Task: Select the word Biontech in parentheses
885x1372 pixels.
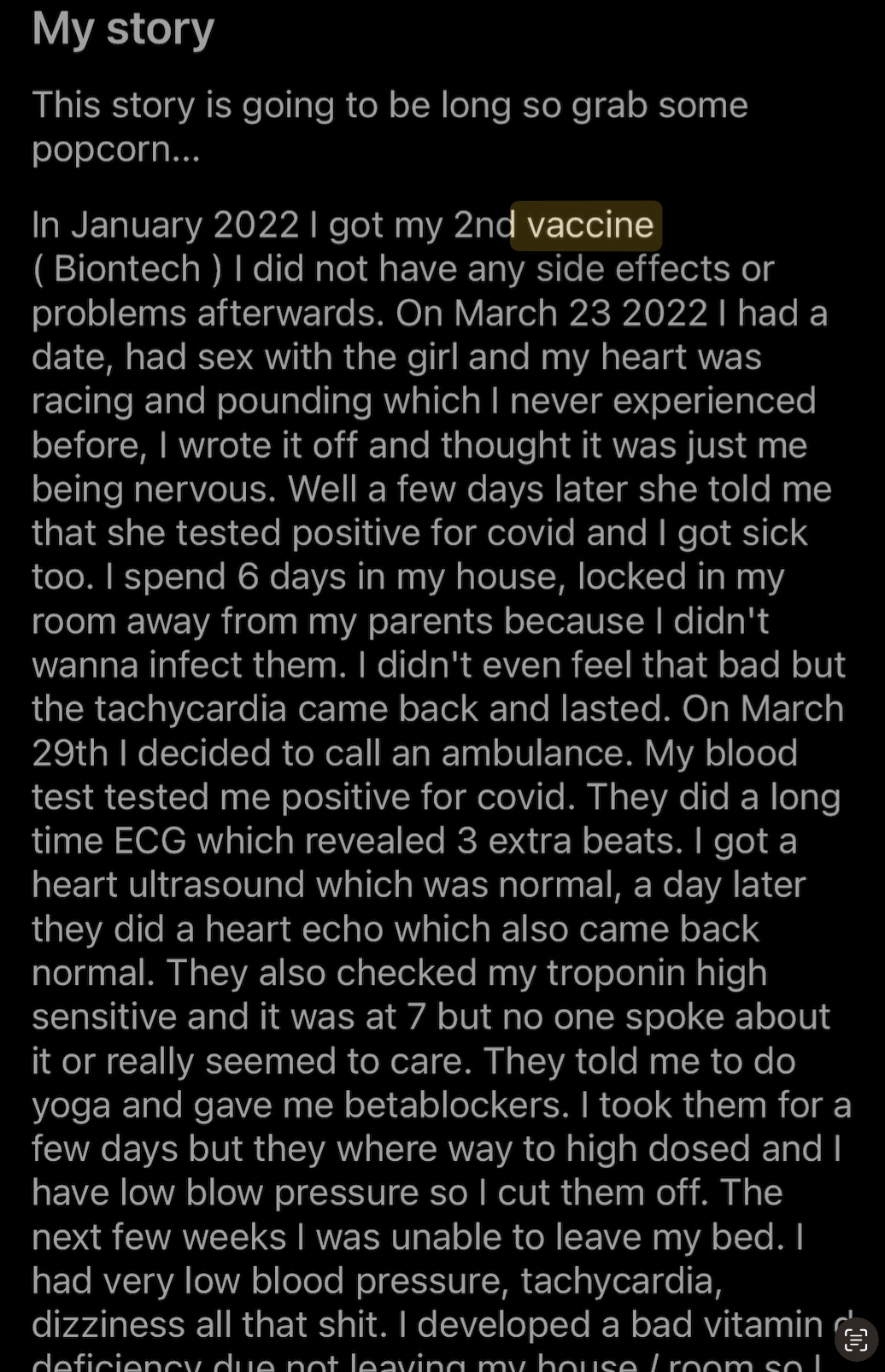Action: (x=127, y=269)
